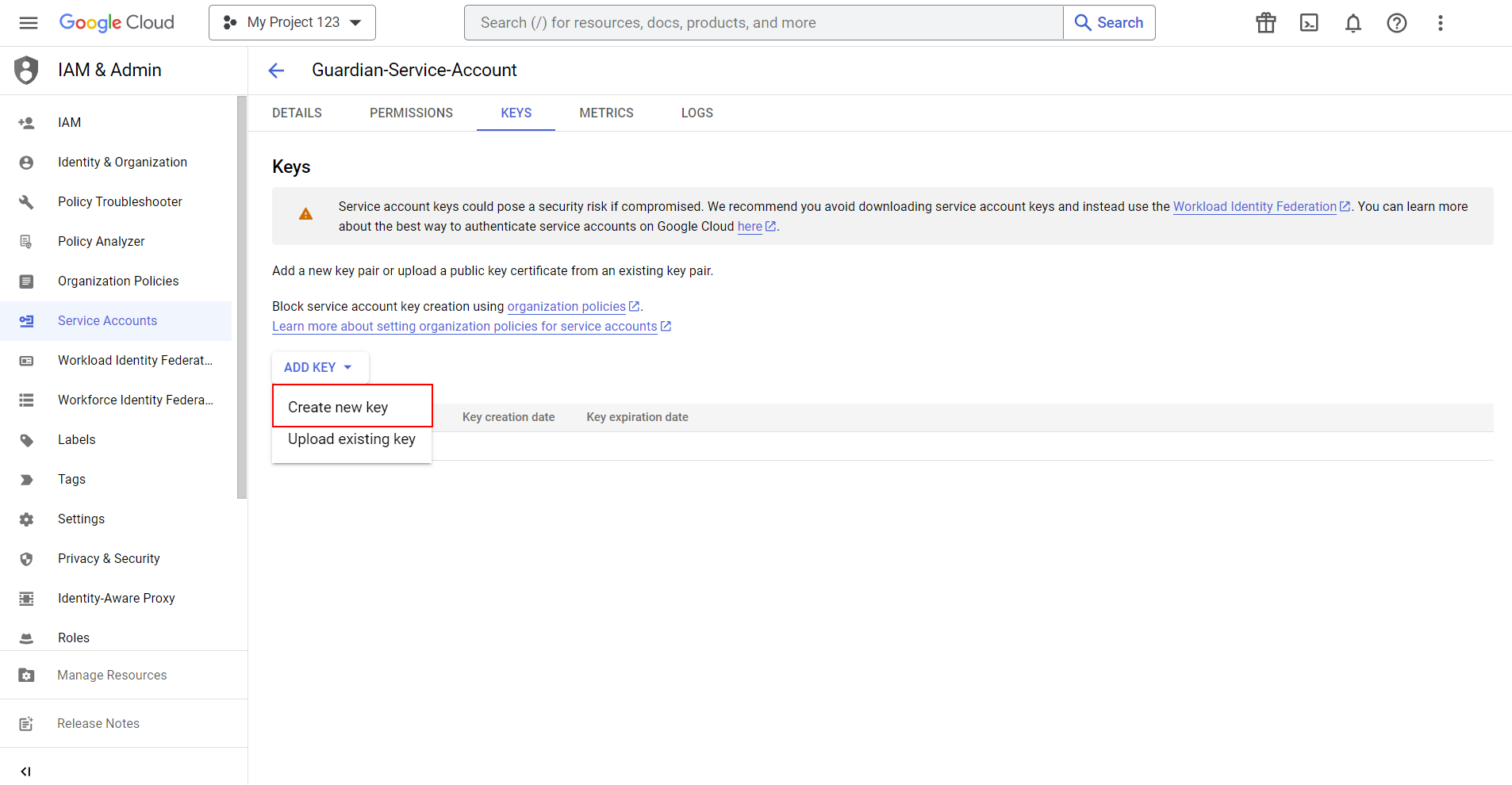
Task: Collapse the sidebar navigation panel
Action: 26,772
